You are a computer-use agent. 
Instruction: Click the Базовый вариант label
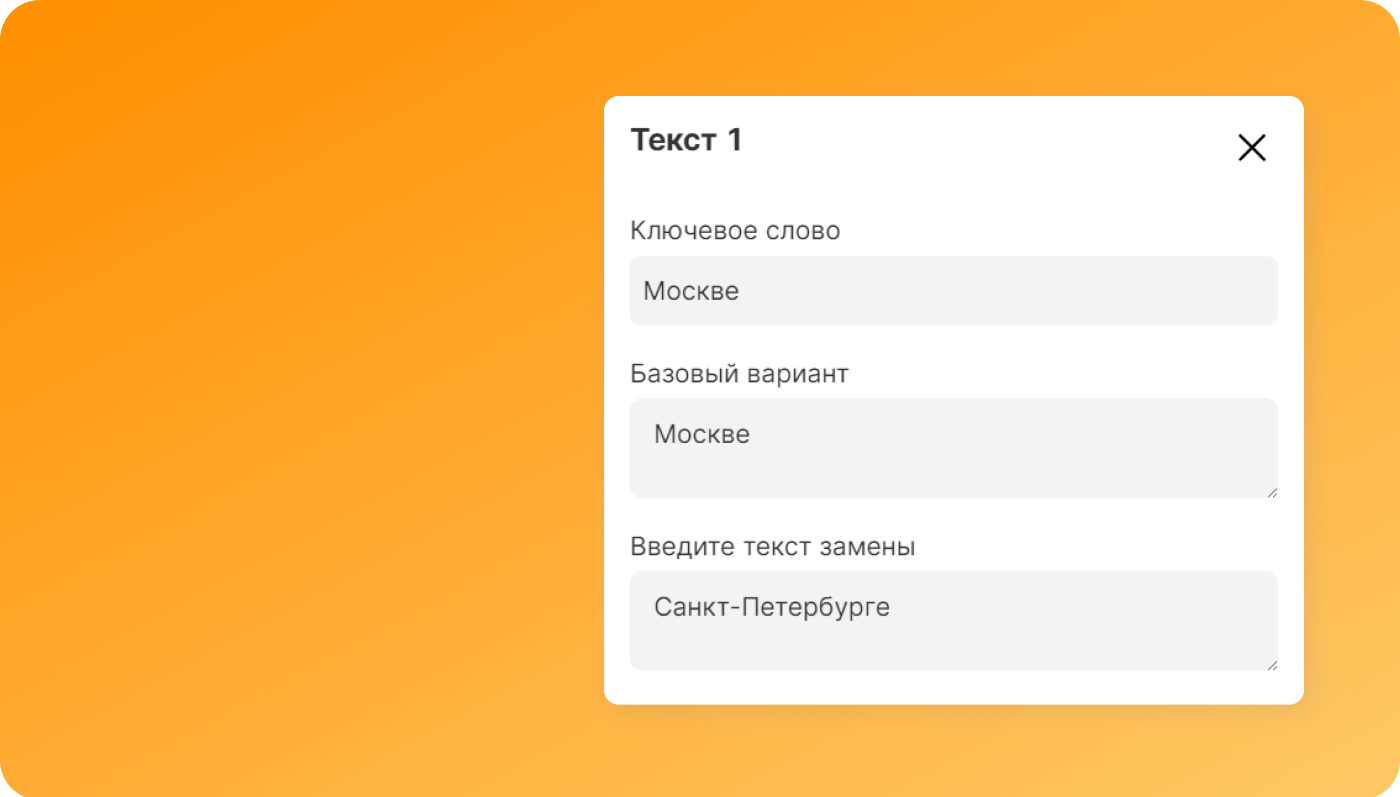point(739,374)
